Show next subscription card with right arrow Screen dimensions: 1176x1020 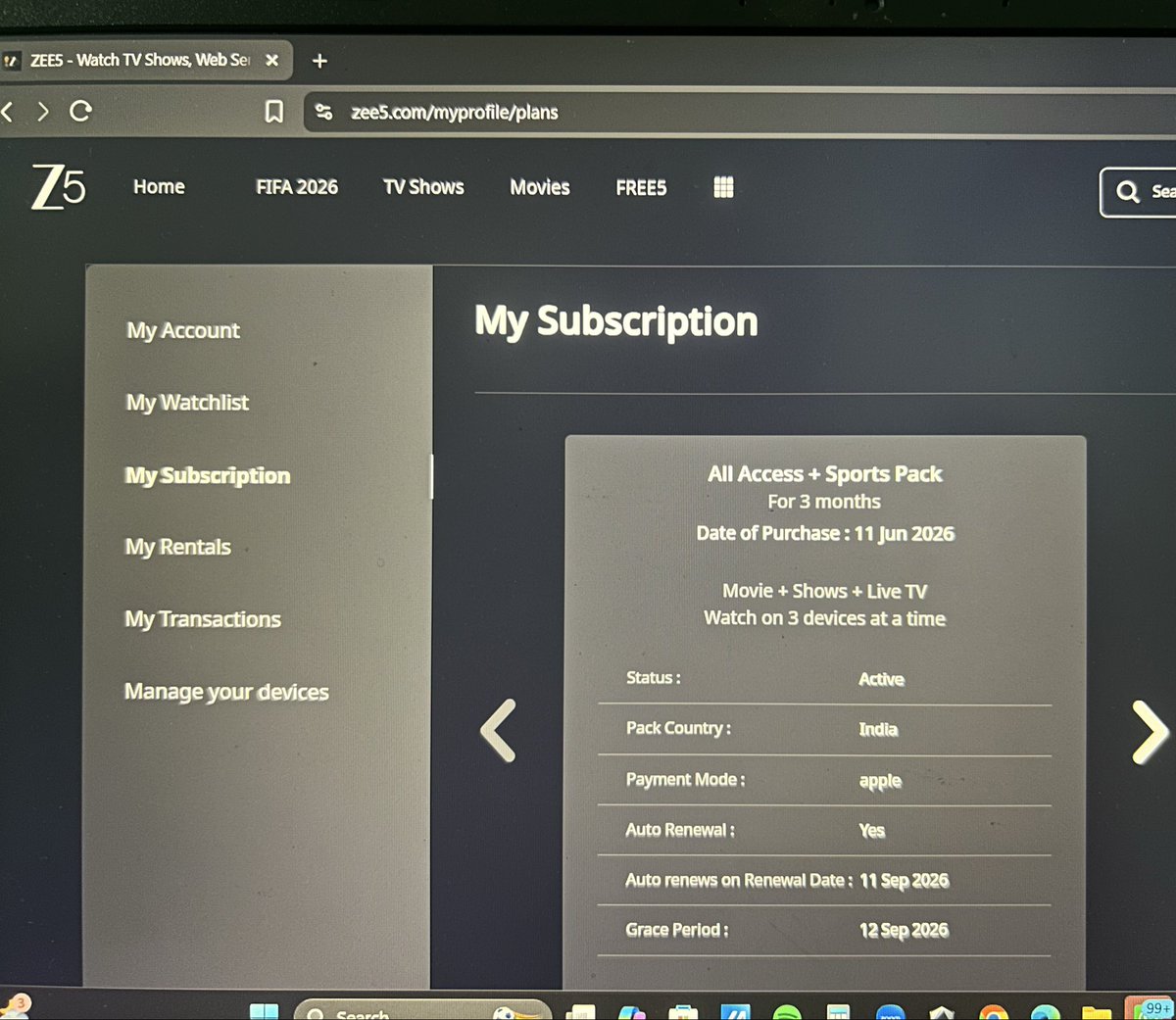(1150, 731)
